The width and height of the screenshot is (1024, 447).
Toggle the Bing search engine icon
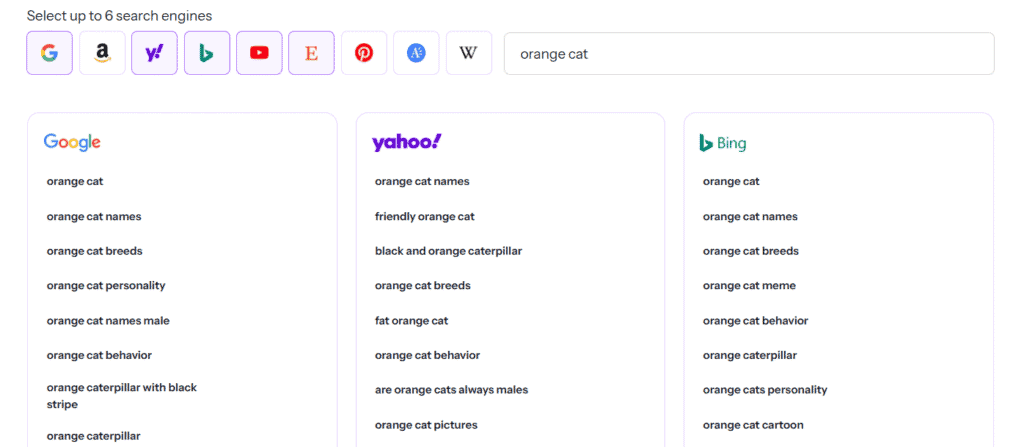tap(207, 53)
